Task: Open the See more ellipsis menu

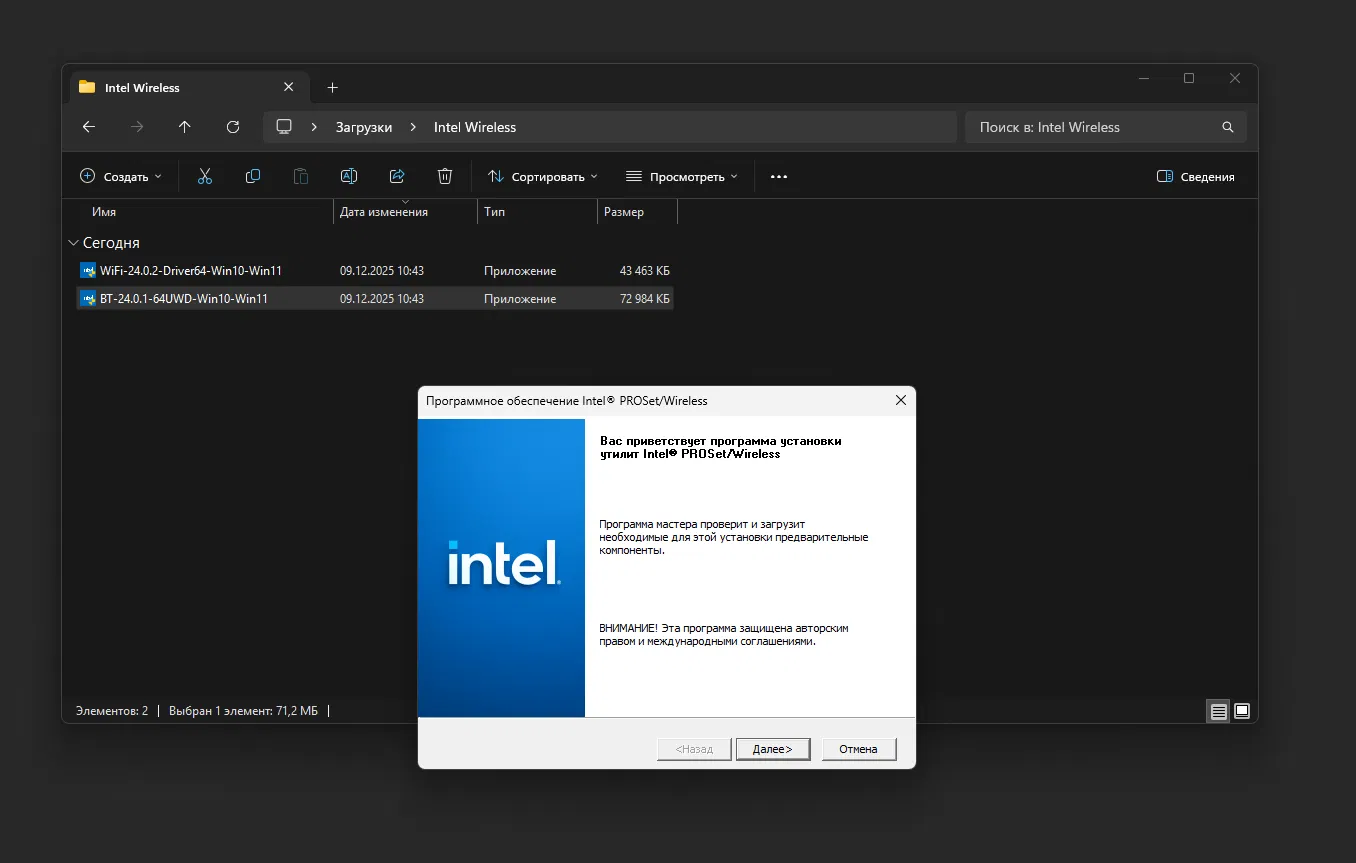Action: pyautogui.click(x=779, y=176)
